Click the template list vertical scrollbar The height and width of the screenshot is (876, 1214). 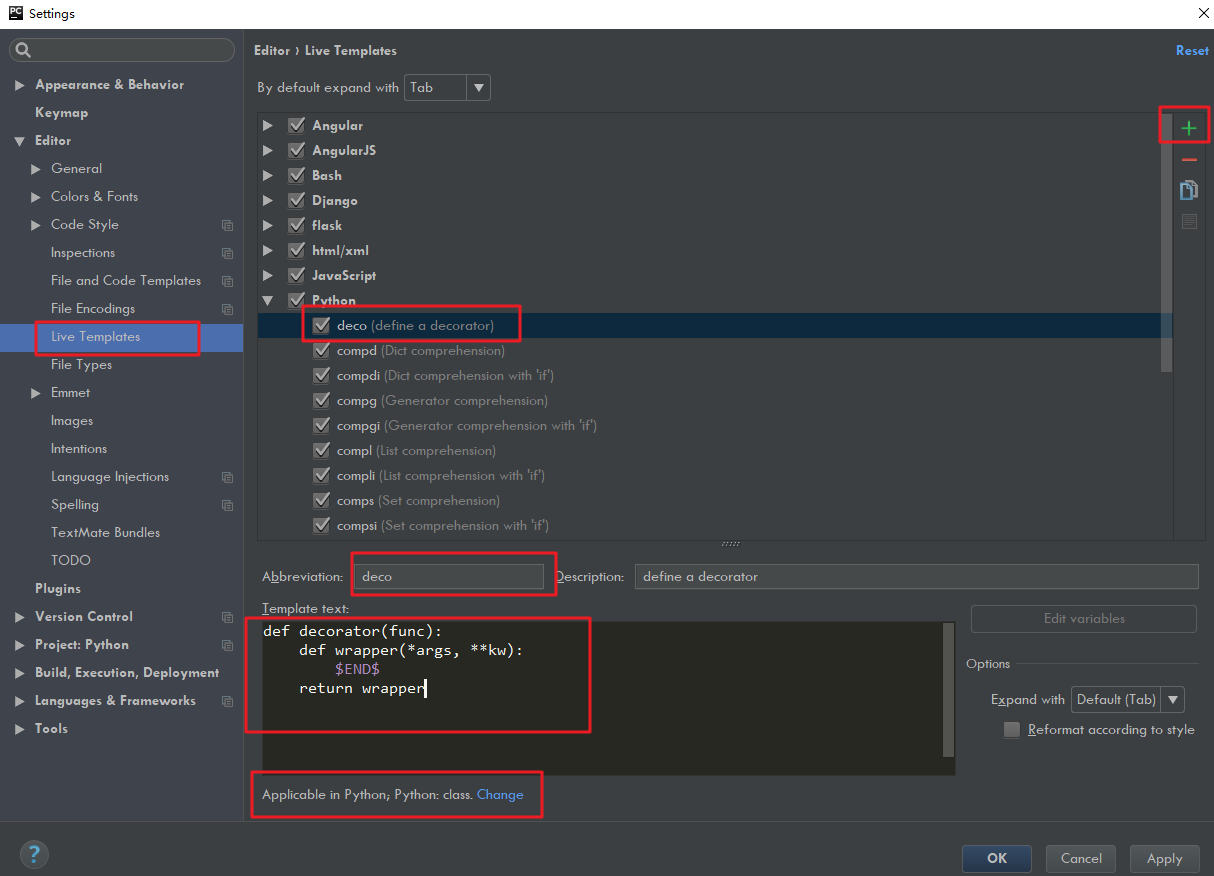pos(1166,250)
